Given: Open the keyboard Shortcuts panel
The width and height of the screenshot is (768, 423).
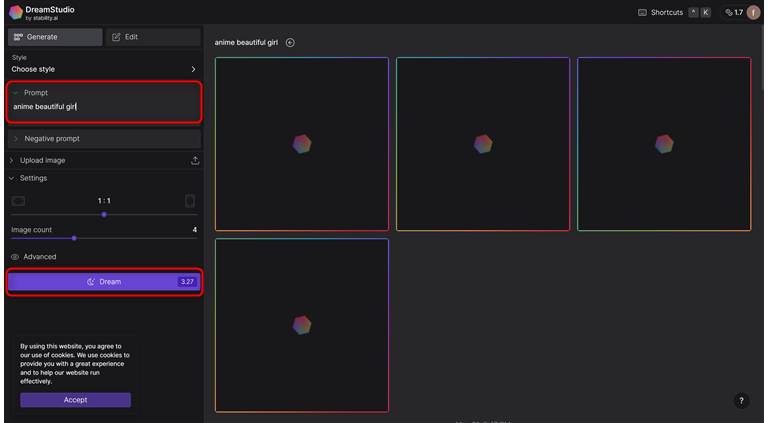Looking at the screenshot, I should [x=660, y=13].
